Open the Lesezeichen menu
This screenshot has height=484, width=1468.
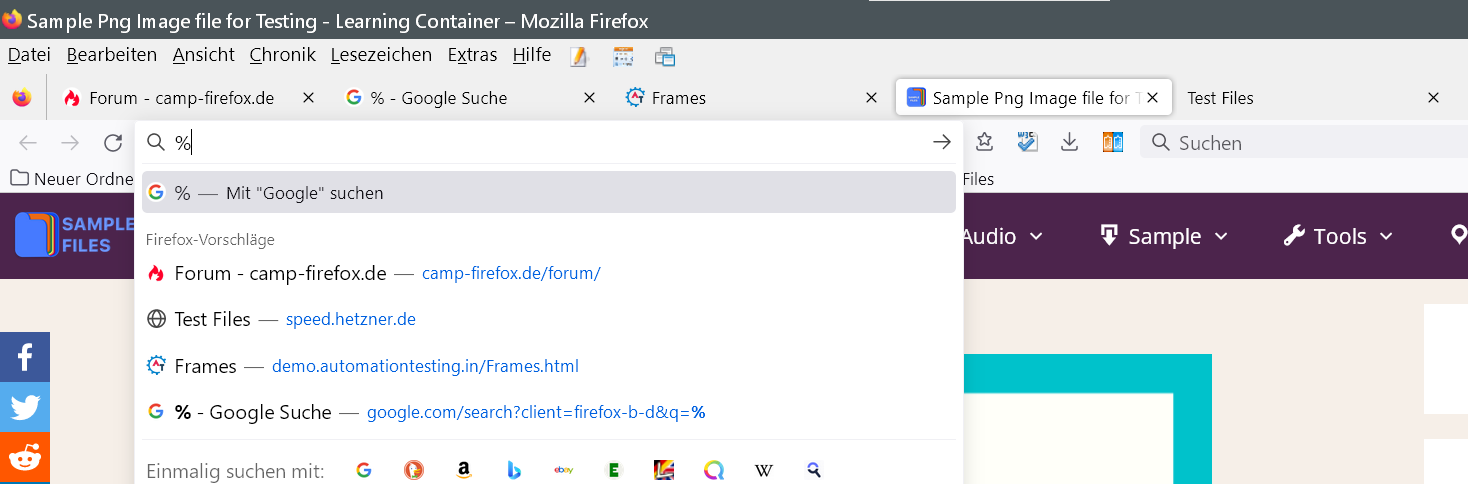[381, 55]
